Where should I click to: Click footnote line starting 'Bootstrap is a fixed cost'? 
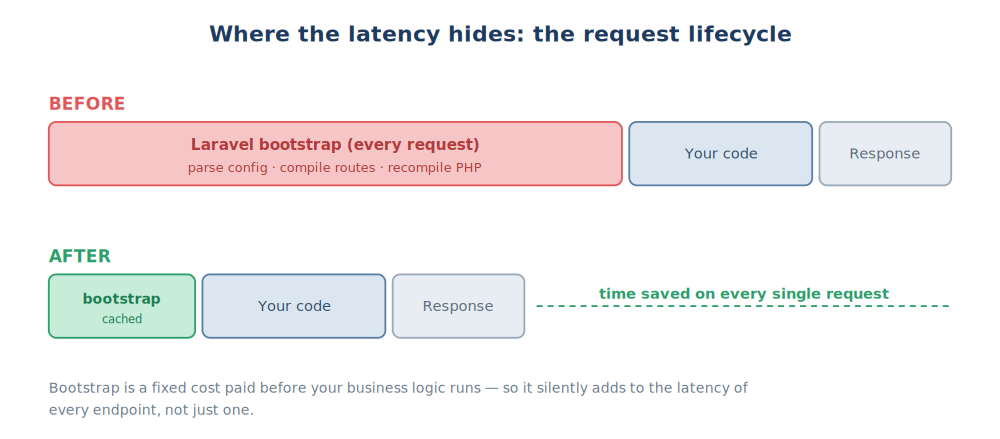[x=399, y=388]
